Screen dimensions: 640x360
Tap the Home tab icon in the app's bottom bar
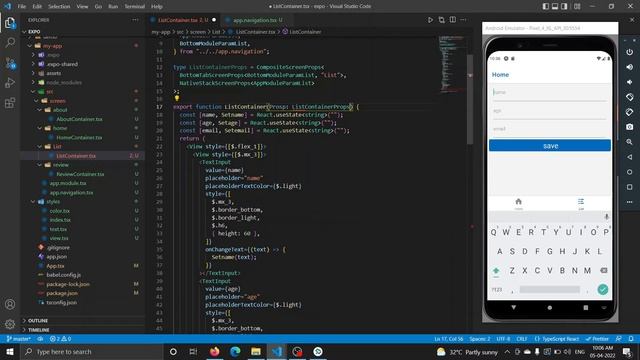point(518,203)
